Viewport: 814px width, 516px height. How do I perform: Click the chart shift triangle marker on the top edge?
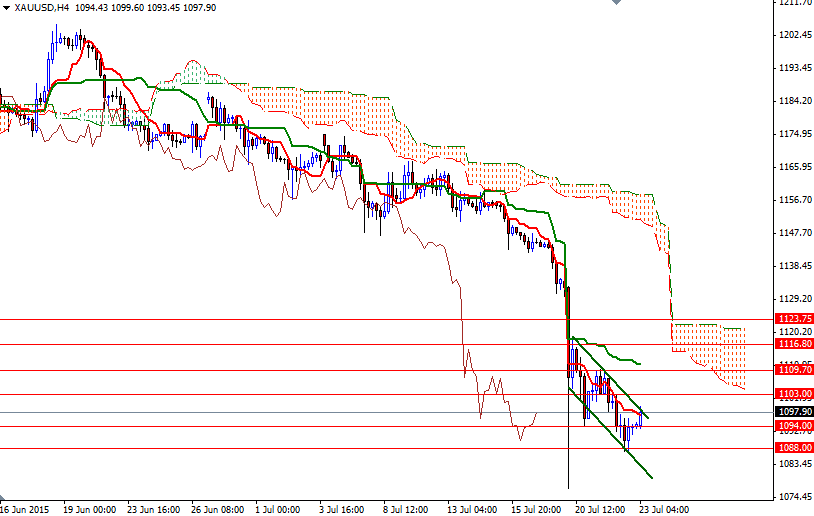(x=618, y=5)
